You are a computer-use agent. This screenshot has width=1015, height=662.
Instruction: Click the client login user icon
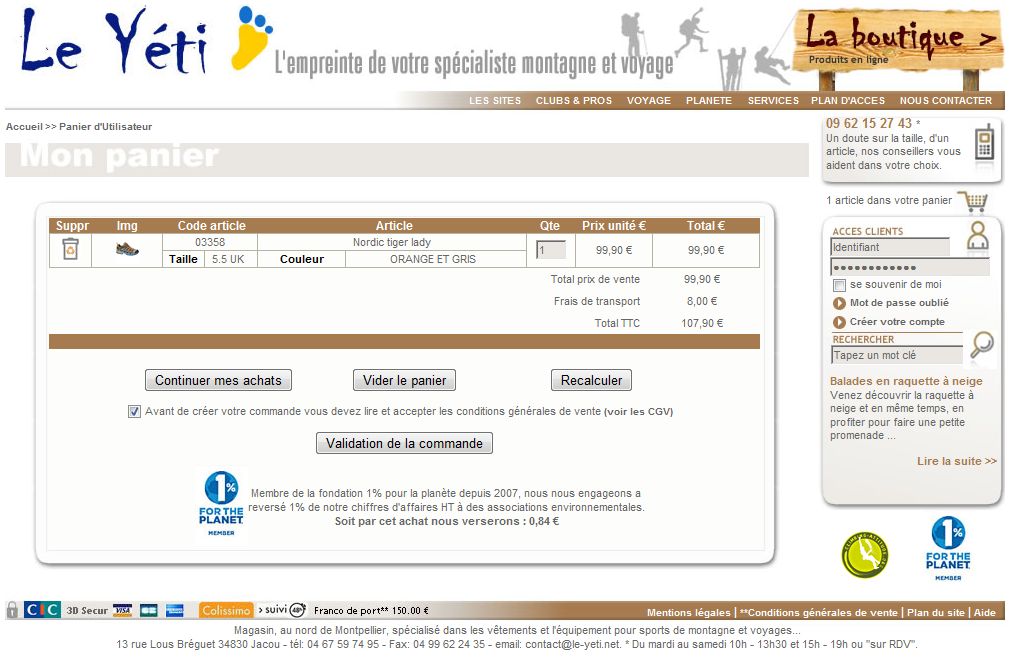coord(977,236)
